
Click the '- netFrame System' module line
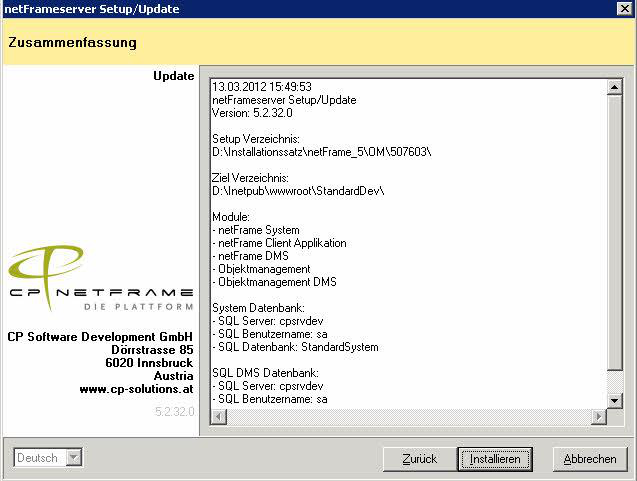256,230
